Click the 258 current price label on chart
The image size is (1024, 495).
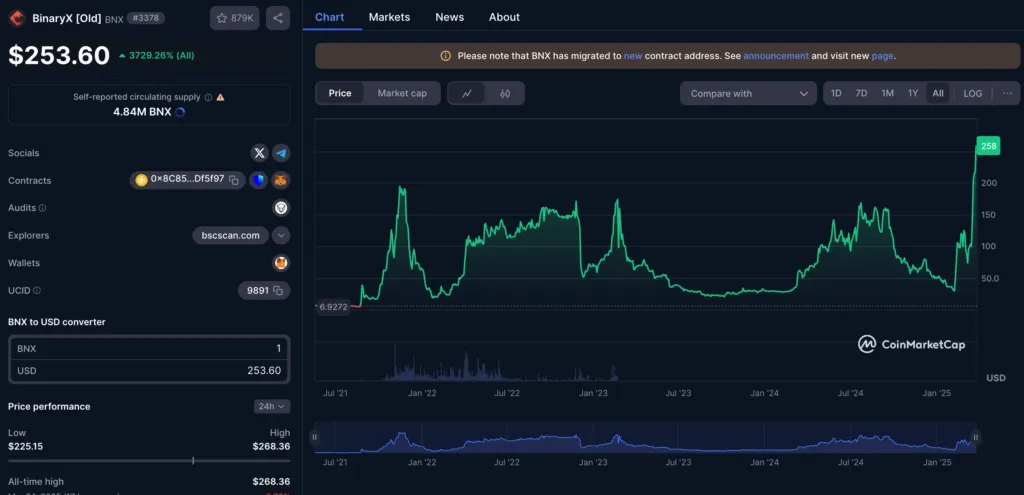989,146
